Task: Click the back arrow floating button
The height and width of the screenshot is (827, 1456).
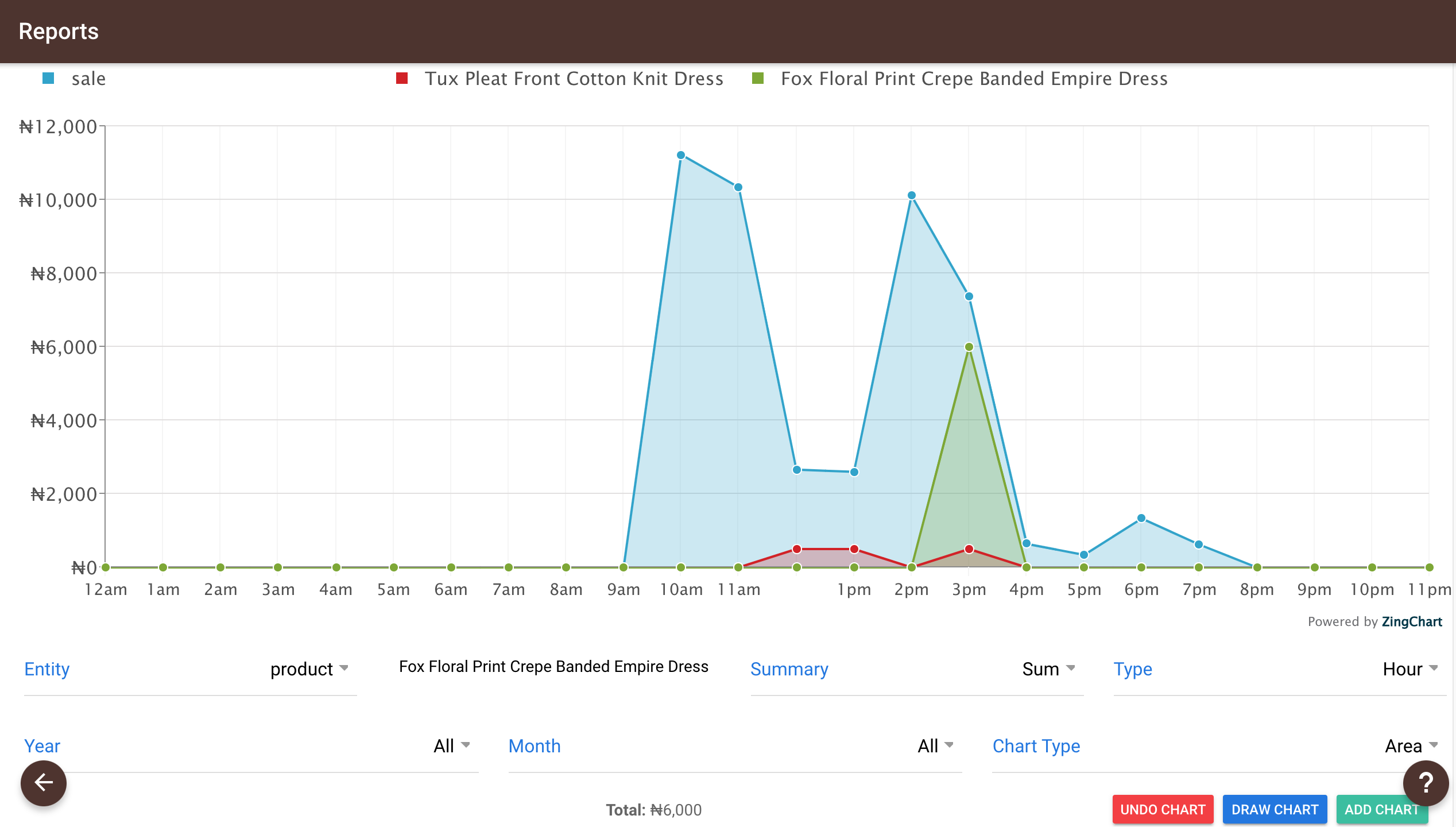Action: 44,783
